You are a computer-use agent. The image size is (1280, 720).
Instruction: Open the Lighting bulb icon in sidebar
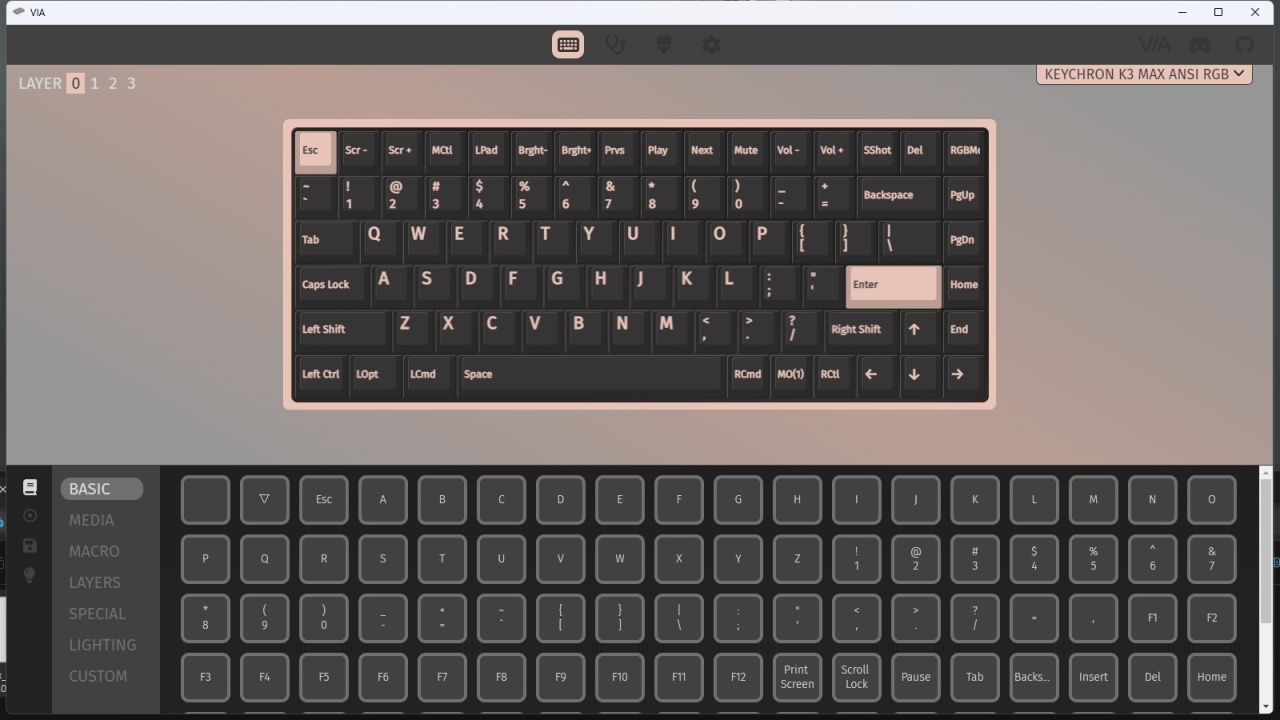tap(30, 575)
